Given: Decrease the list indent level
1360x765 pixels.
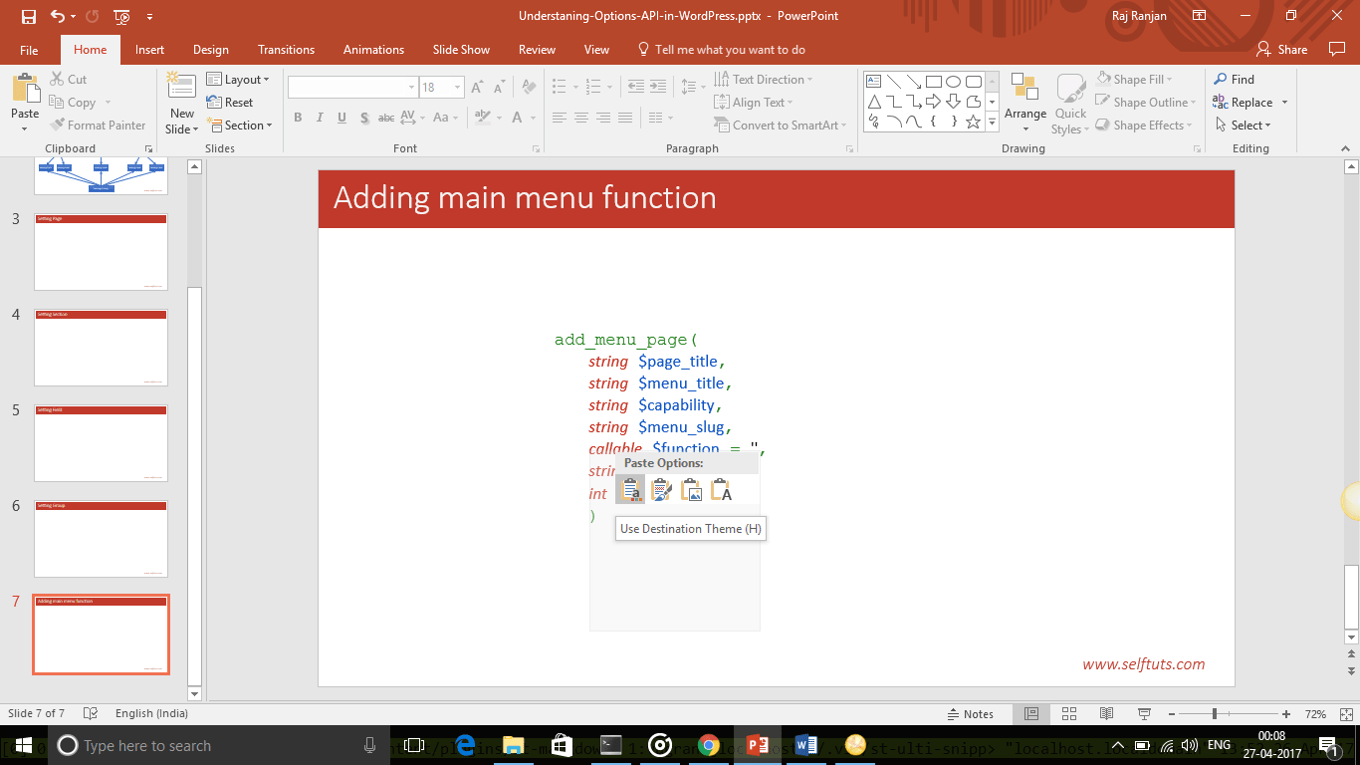Looking at the screenshot, I should pos(636,87).
